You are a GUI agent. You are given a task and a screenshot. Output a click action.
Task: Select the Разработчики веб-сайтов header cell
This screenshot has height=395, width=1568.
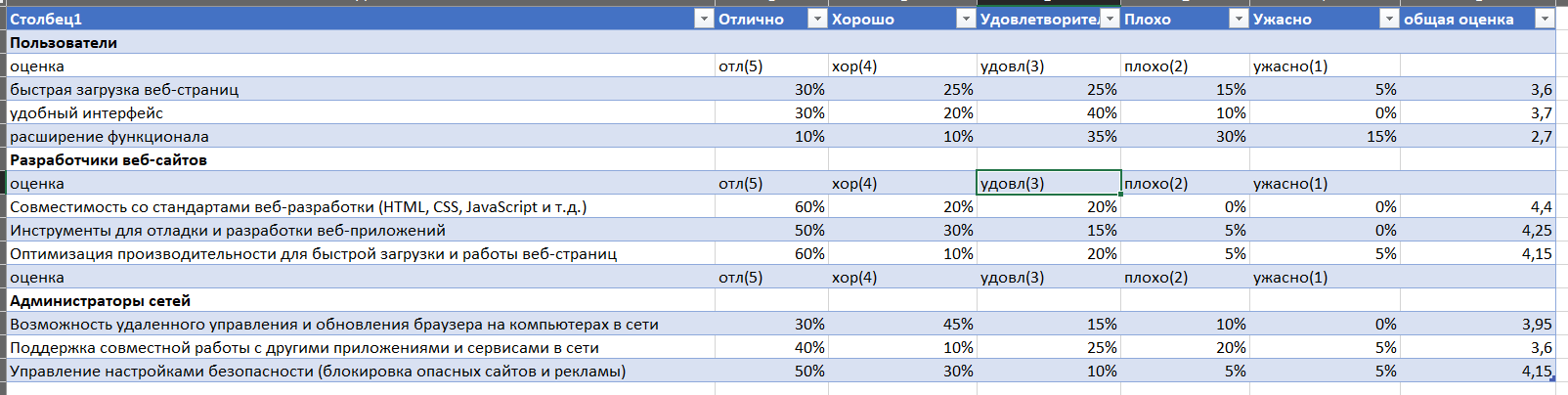pyautogui.click(x=361, y=159)
